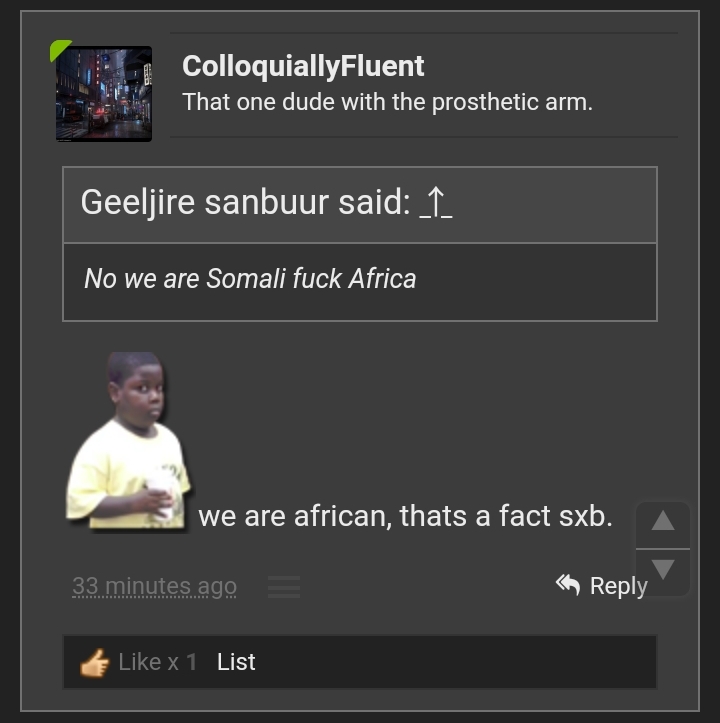Image resolution: width=720 pixels, height=723 pixels.
Task: Click the green online indicator on avatar
Action: pyautogui.click(x=59, y=49)
